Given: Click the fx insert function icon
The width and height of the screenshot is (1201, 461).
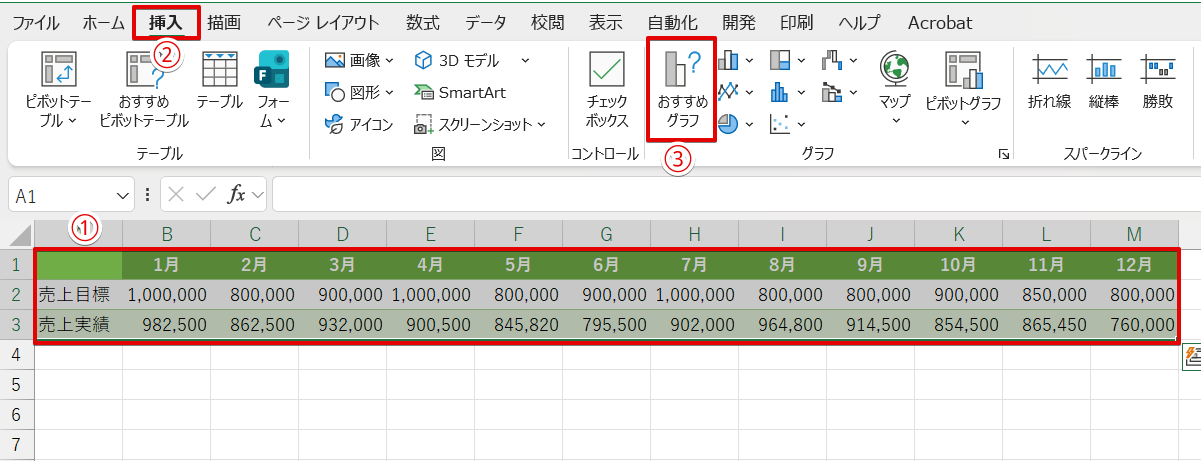Looking at the screenshot, I should tap(237, 195).
